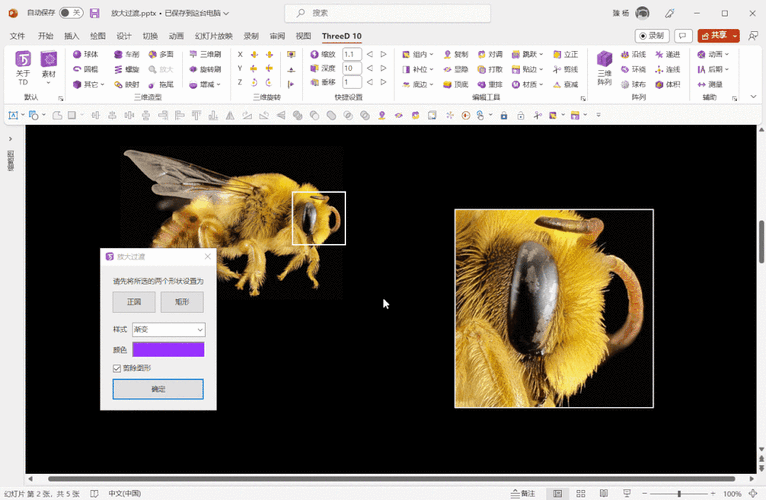The height and width of the screenshot is (500, 766).
Task: Click the 三维刷 3D brush icon
Action: [194, 54]
